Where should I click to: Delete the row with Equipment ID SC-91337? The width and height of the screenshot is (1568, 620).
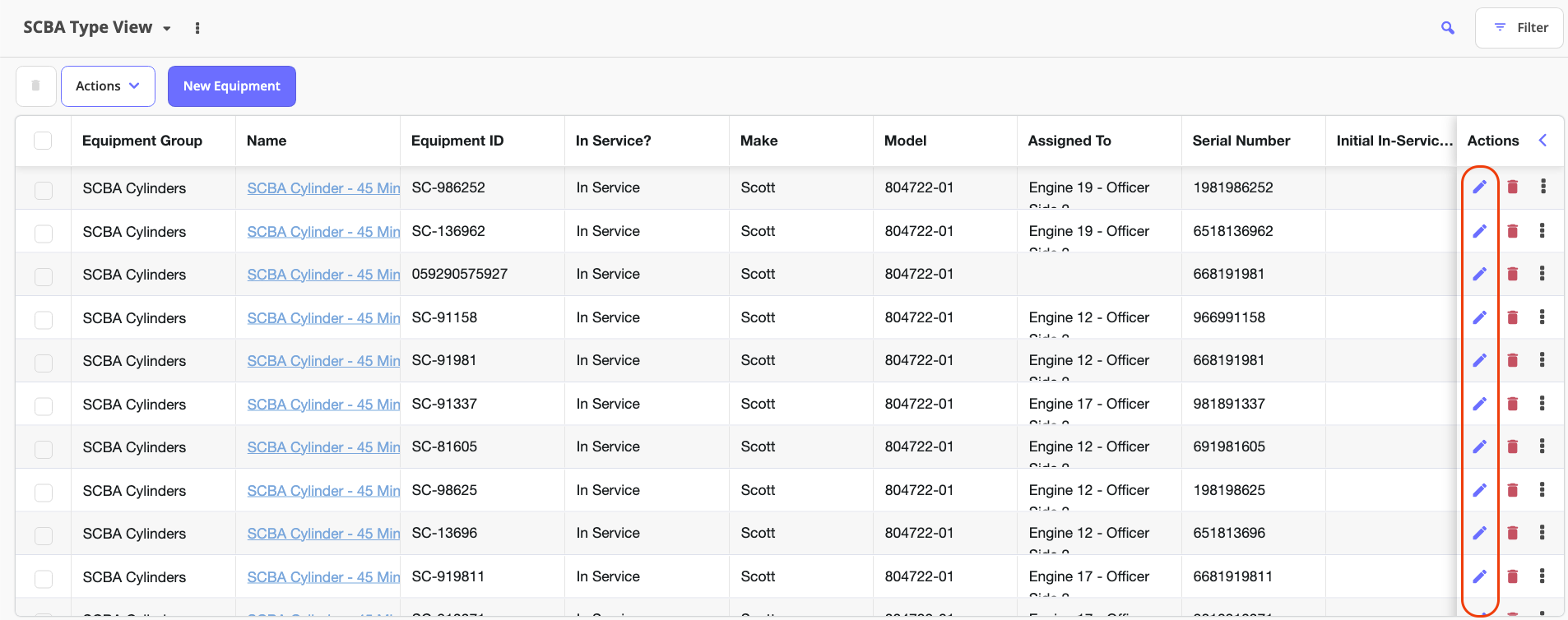click(1512, 404)
